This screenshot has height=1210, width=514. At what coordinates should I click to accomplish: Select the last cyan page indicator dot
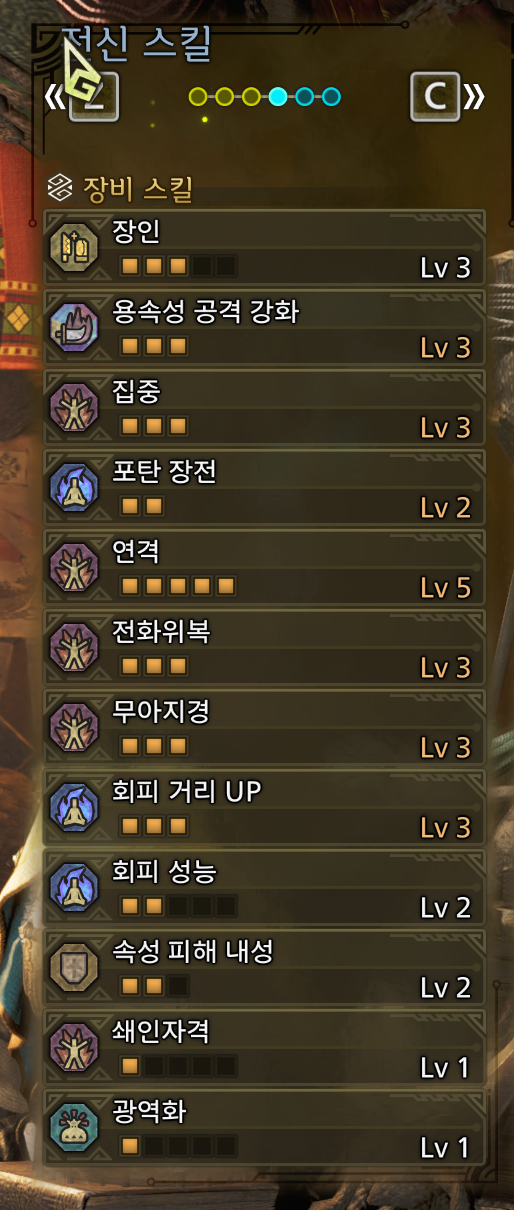point(332,97)
